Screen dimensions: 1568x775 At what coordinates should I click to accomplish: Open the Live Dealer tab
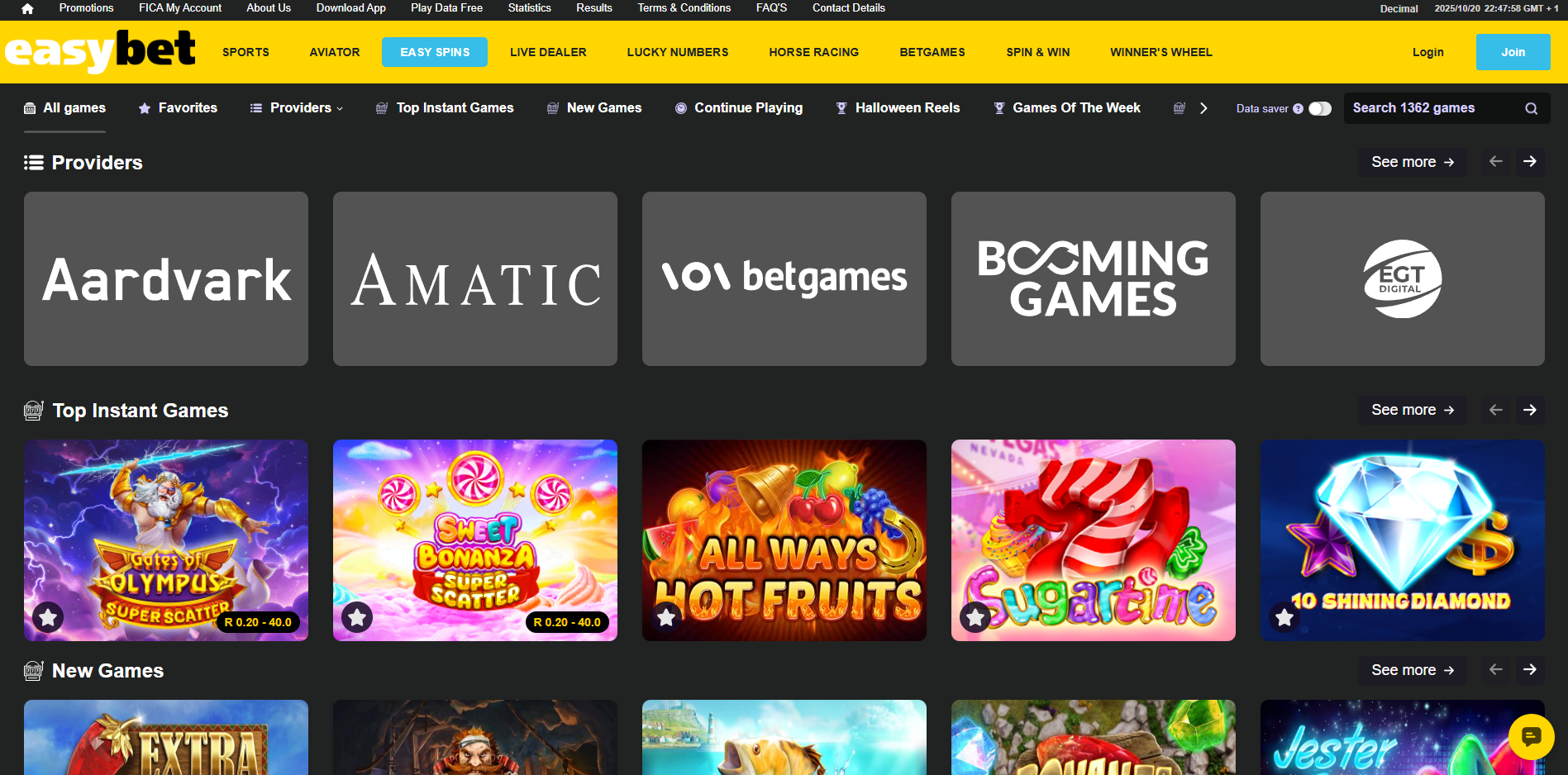(x=548, y=52)
